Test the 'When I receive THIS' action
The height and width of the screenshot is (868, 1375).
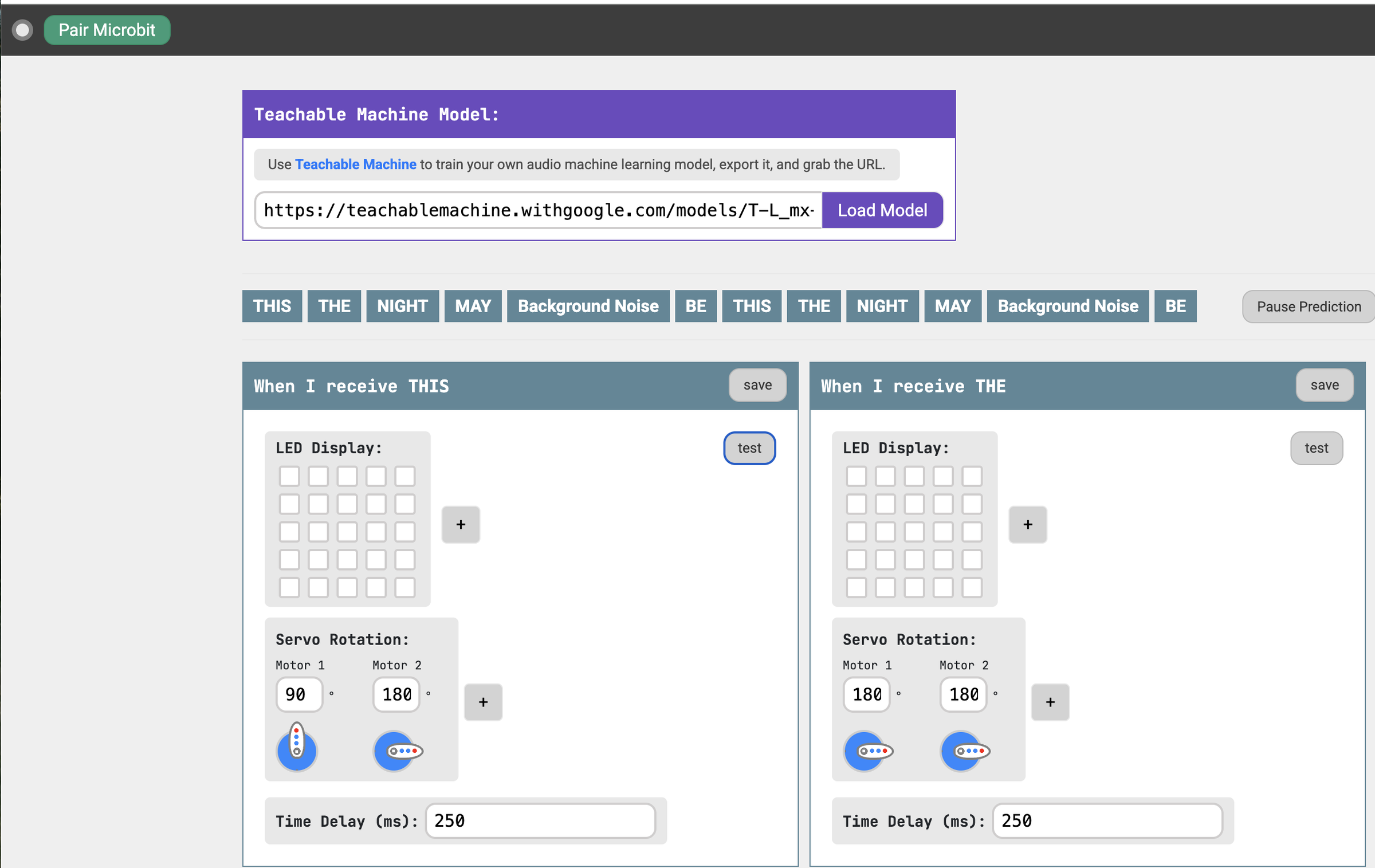[749, 448]
